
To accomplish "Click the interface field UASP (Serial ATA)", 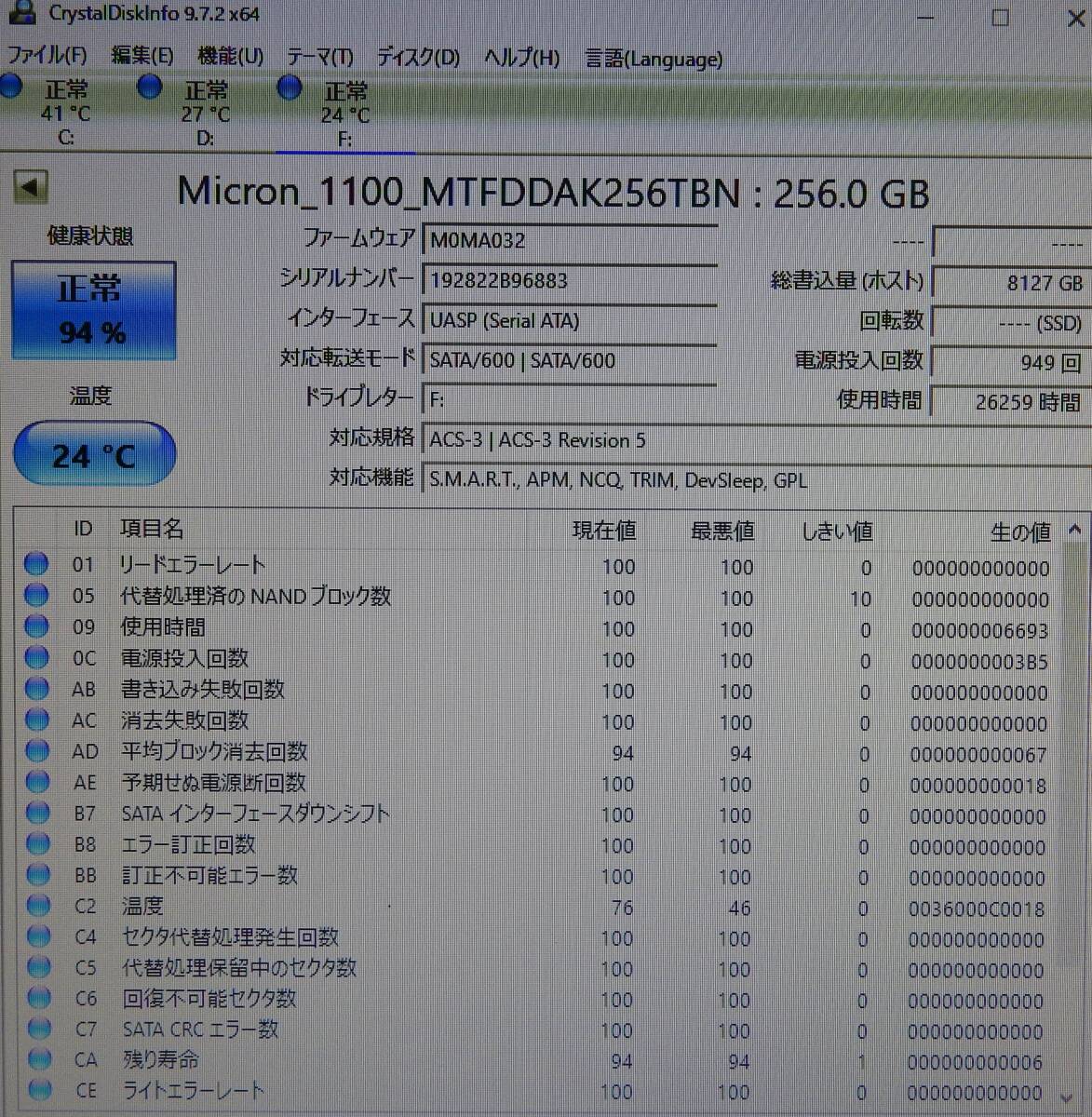I will 569,320.
